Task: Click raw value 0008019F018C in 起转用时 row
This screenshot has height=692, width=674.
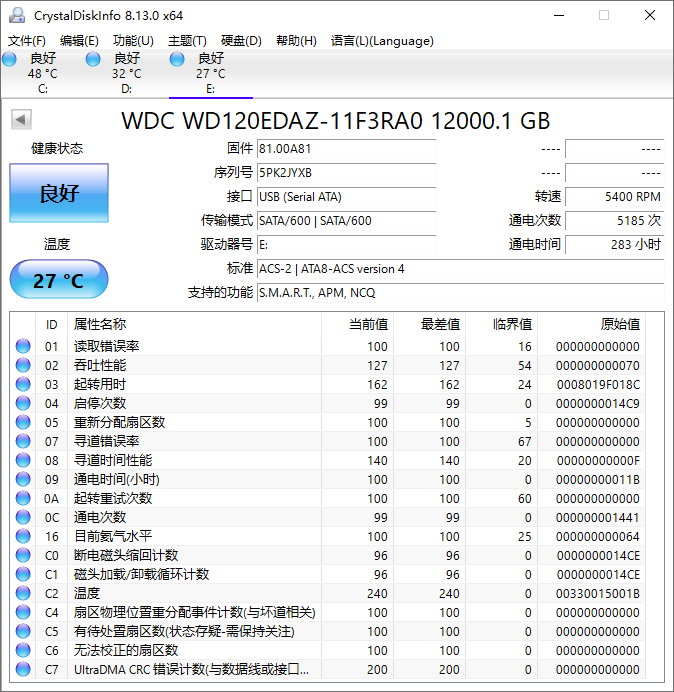Action: click(x=598, y=384)
